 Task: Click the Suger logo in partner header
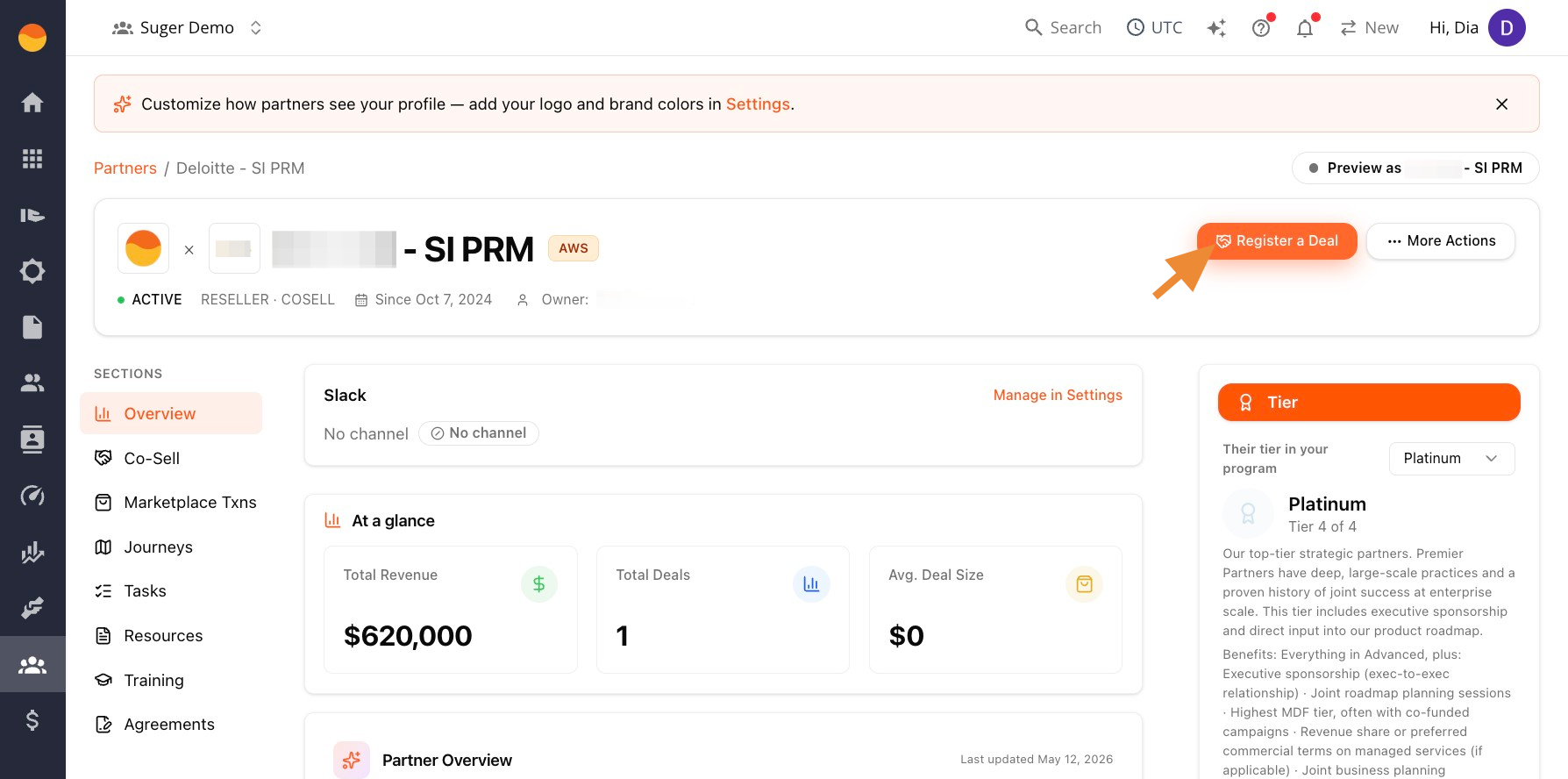click(x=144, y=248)
